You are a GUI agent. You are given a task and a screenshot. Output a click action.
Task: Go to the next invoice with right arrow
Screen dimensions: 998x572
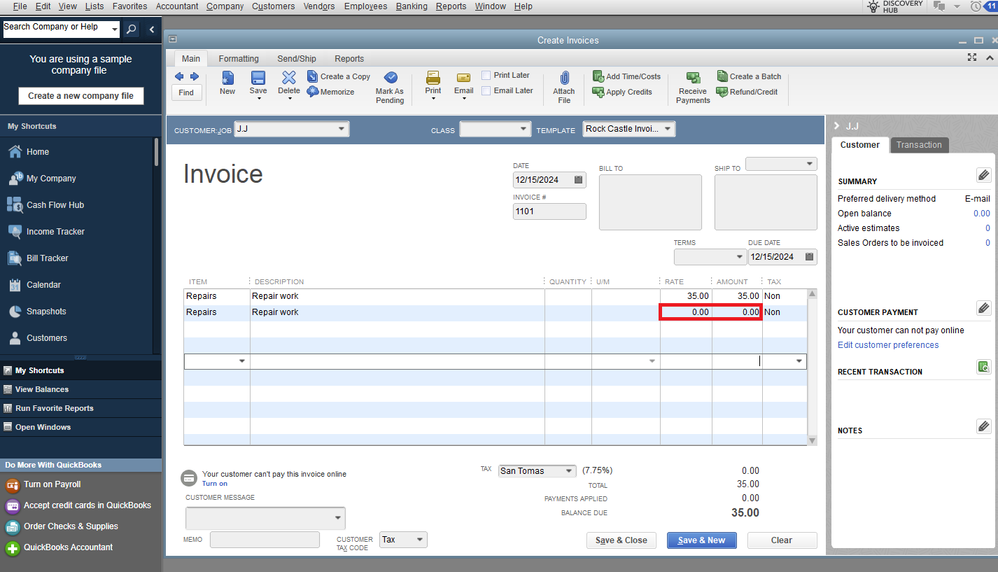(x=194, y=76)
